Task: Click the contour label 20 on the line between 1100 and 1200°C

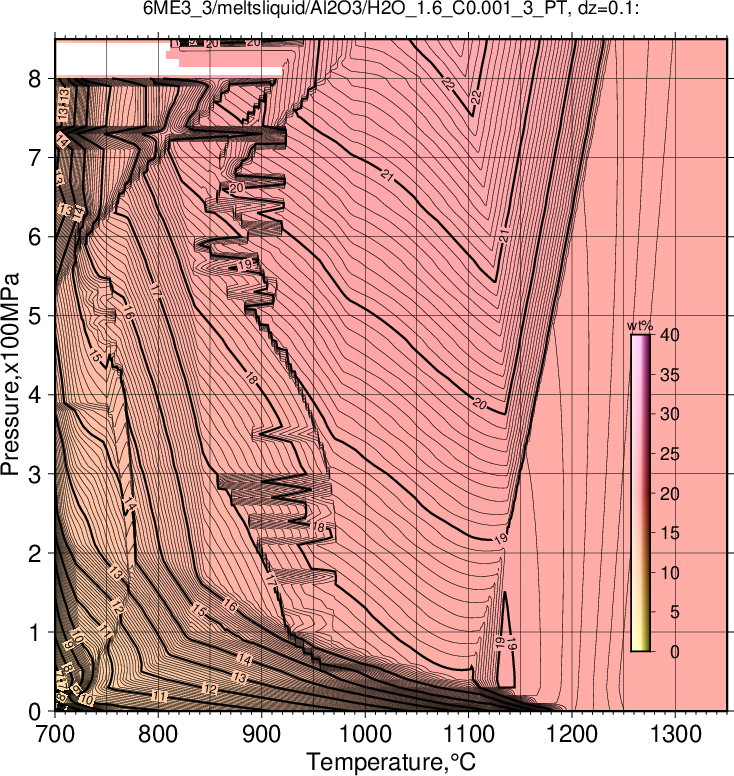Action: 479,404
